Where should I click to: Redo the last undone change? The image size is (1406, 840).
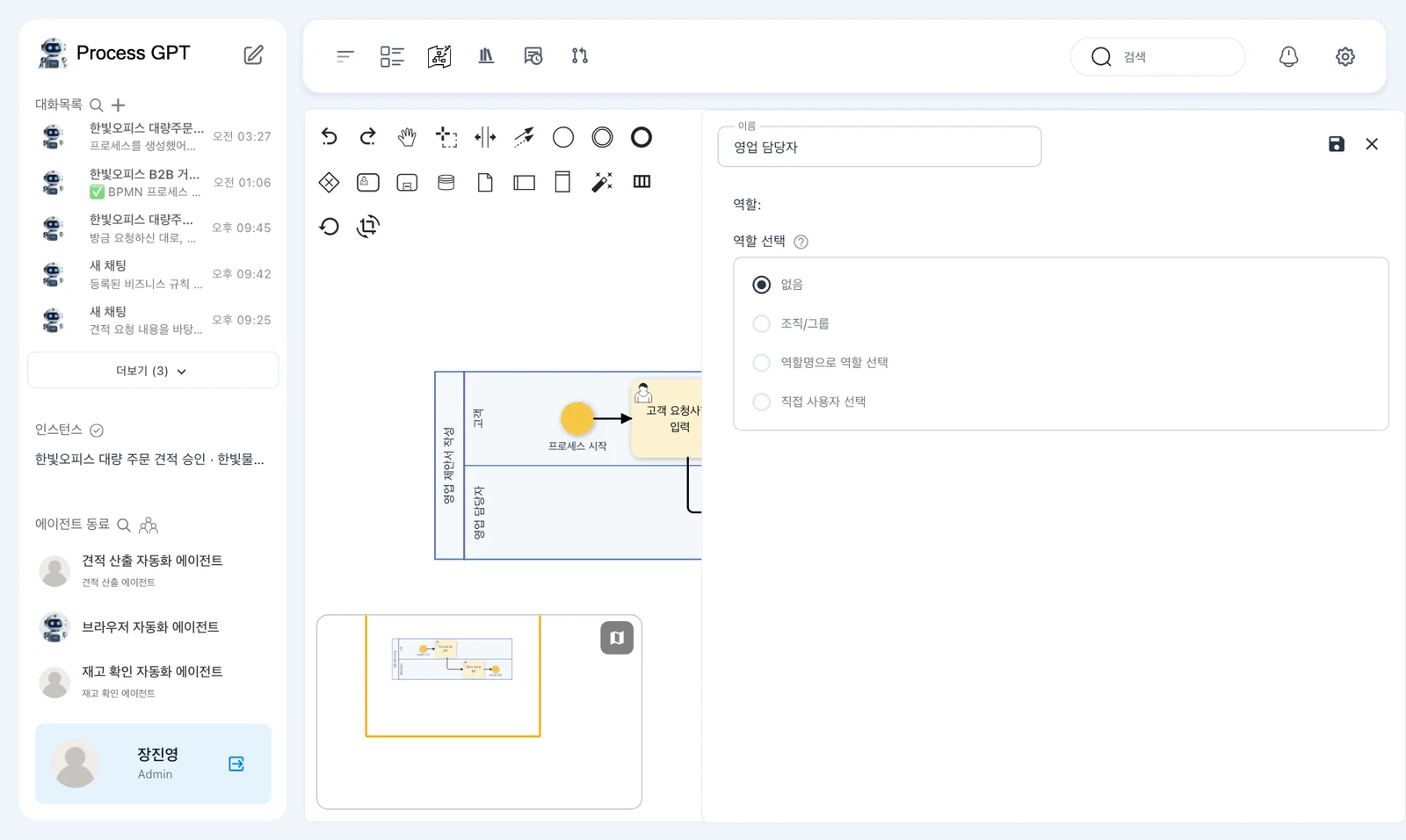click(368, 136)
